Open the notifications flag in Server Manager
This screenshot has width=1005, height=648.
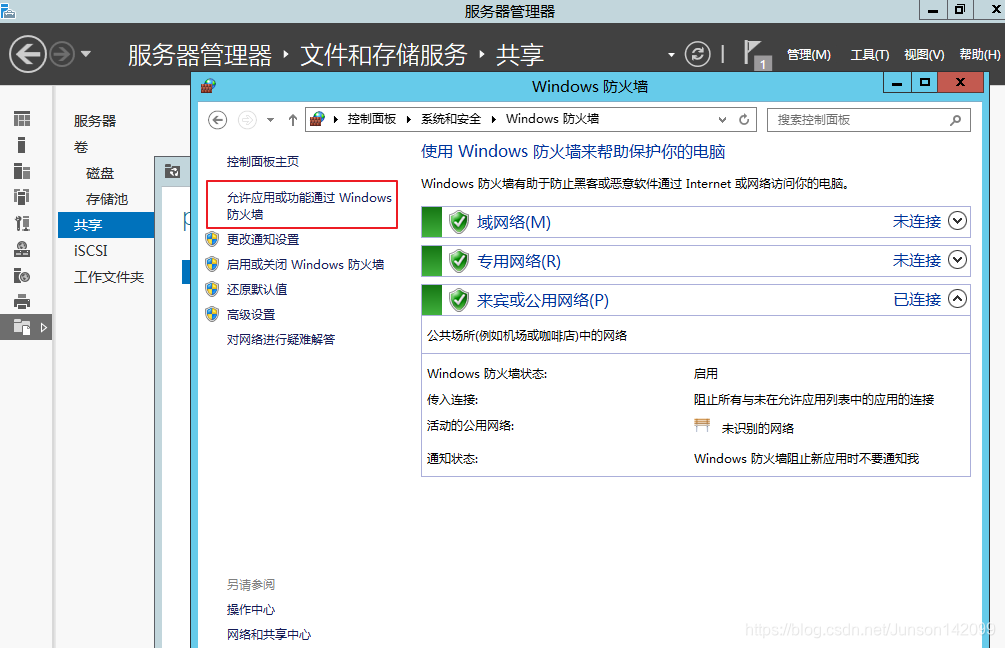755,54
